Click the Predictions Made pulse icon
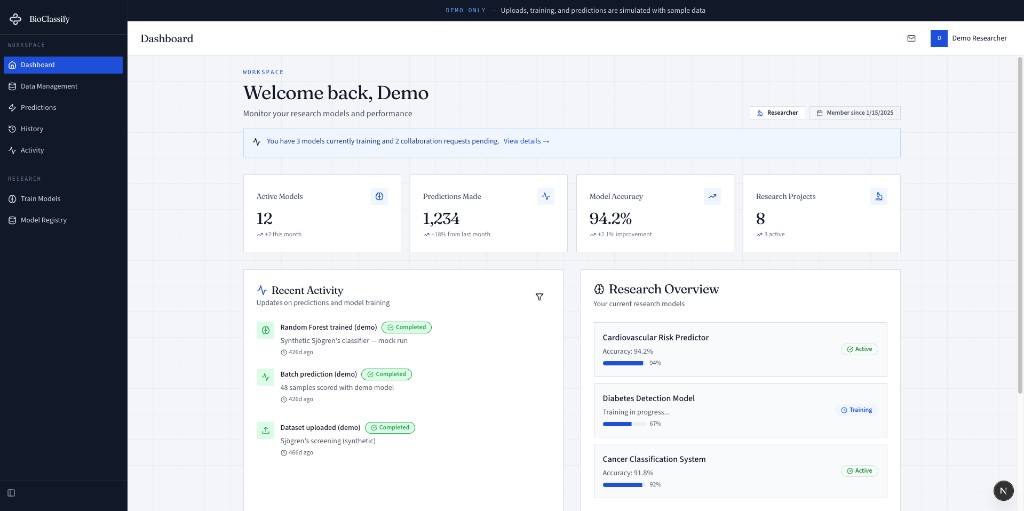 [546, 196]
